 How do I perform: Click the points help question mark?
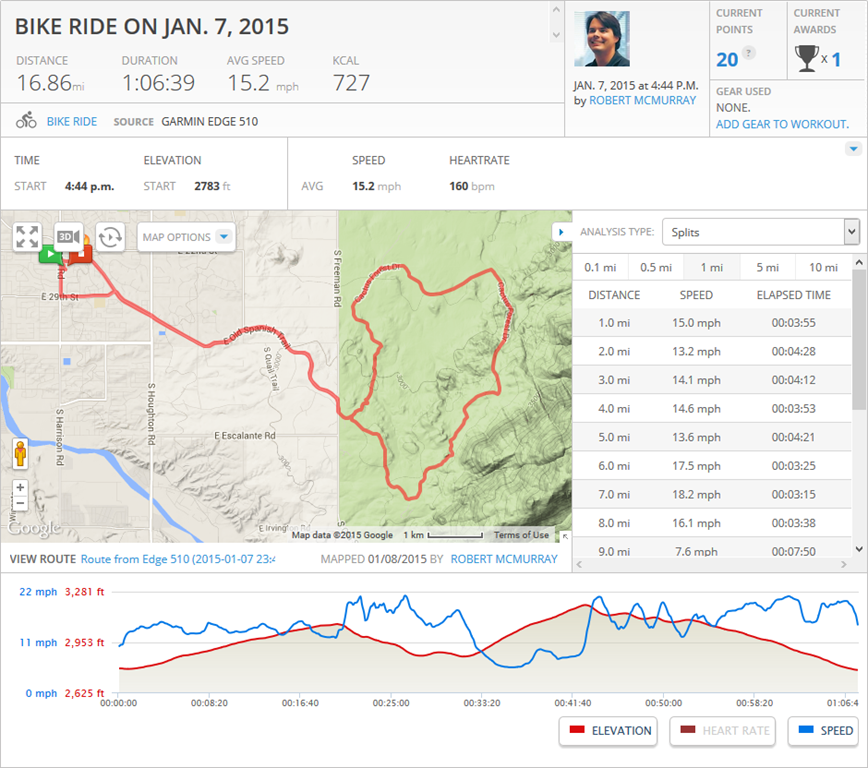(x=749, y=53)
